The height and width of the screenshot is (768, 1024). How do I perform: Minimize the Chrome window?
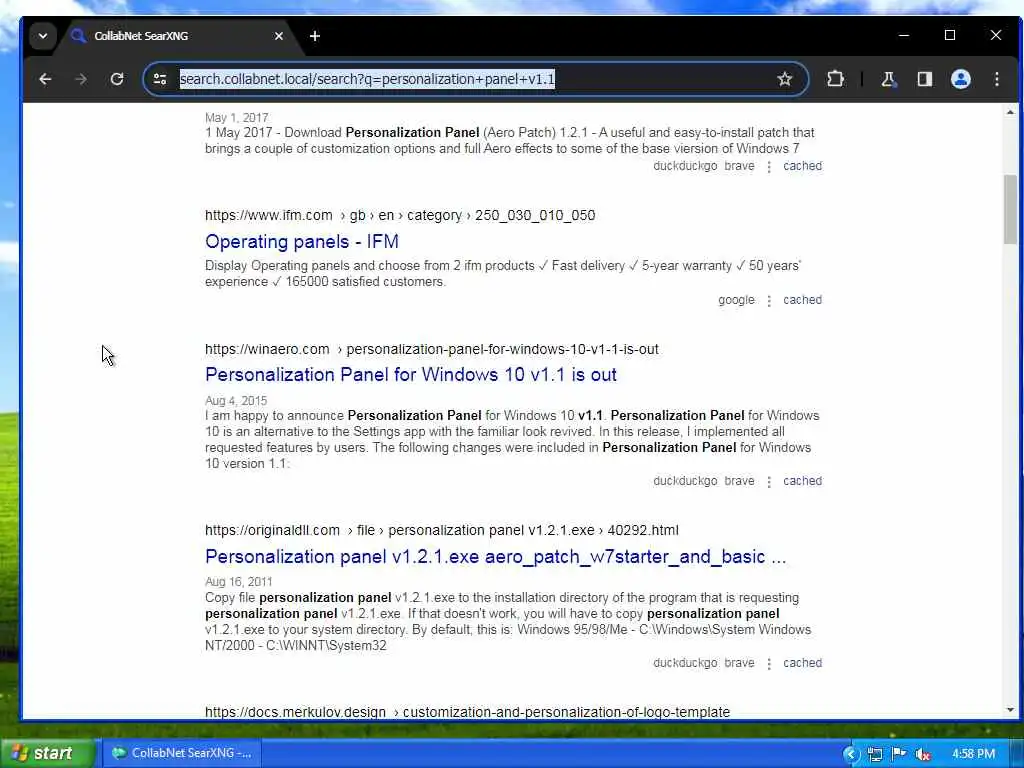pyautogui.click(x=904, y=35)
